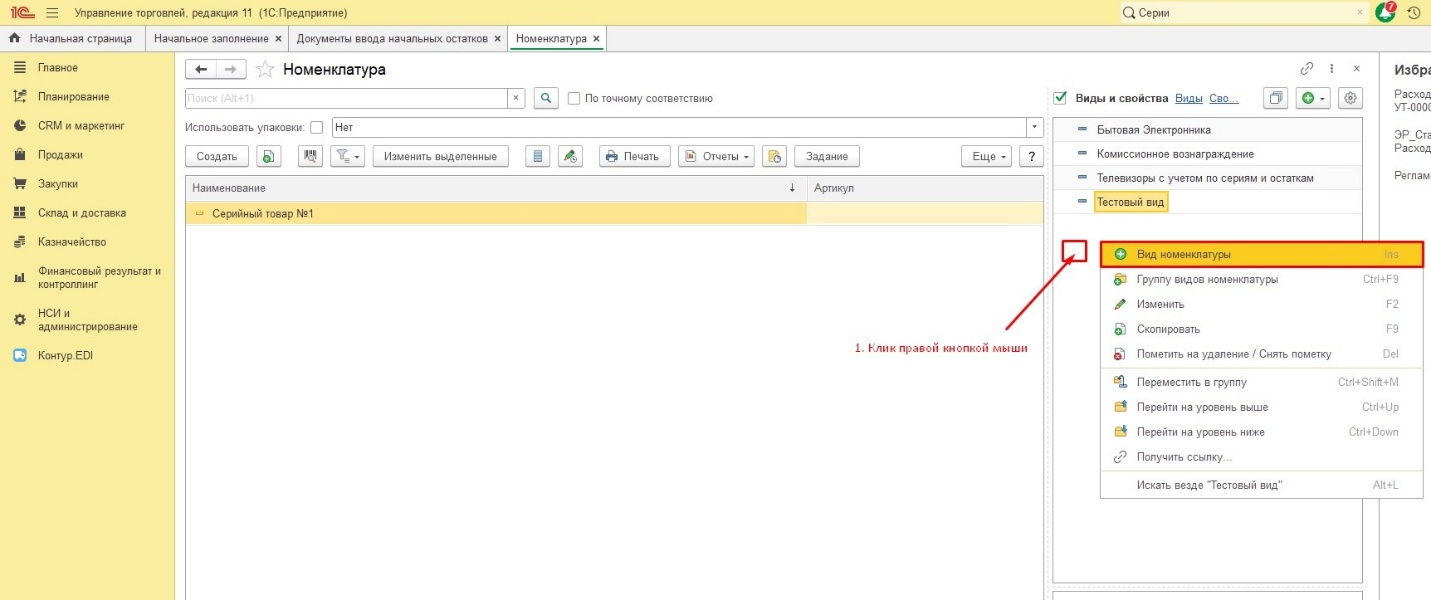
Task: Click the copy-create icon next to Создать
Action: tap(268, 156)
